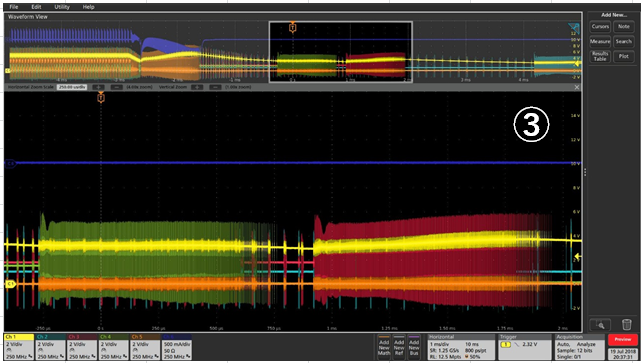Click the 1 trigger source indicator

pyautogui.click(x=506, y=345)
